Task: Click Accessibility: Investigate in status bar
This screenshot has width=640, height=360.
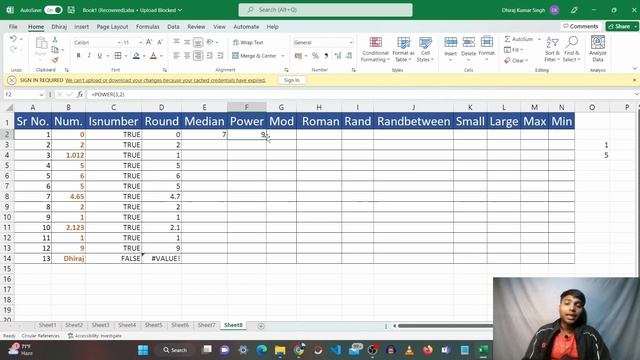Action: point(95,336)
